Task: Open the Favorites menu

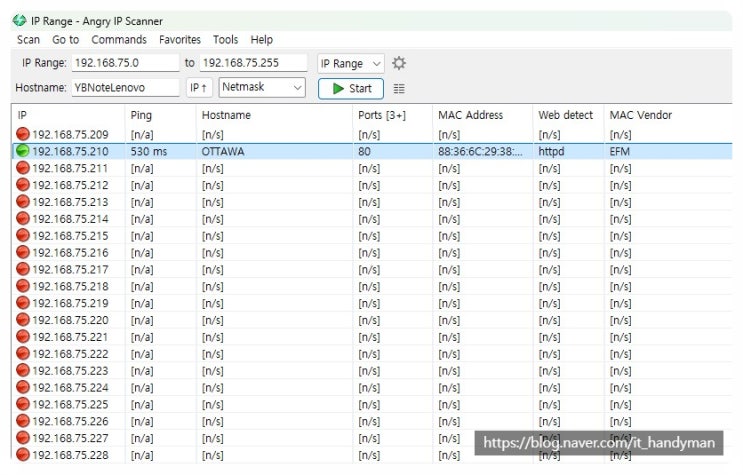Action: [180, 40]
